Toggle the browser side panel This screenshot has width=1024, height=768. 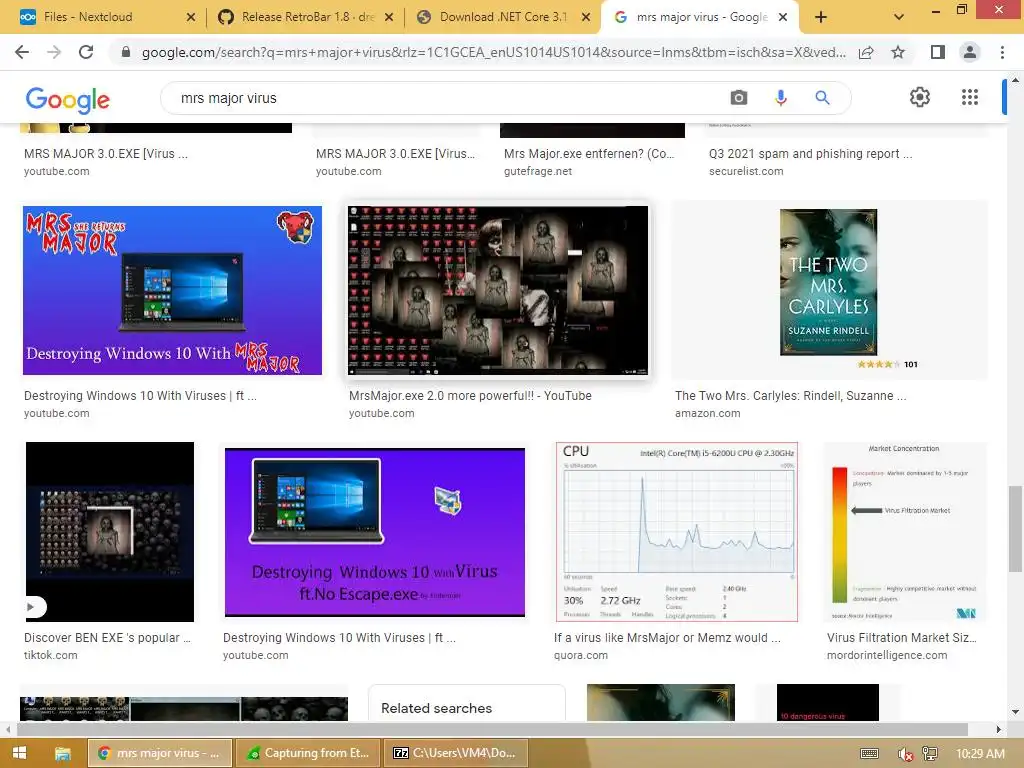click(x=938, y=52)
